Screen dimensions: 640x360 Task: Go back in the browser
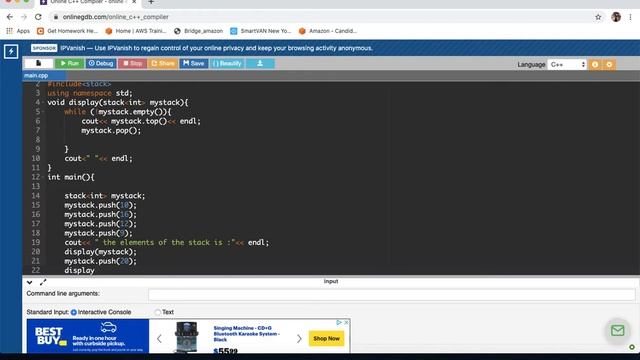click(x=10, y=17)
